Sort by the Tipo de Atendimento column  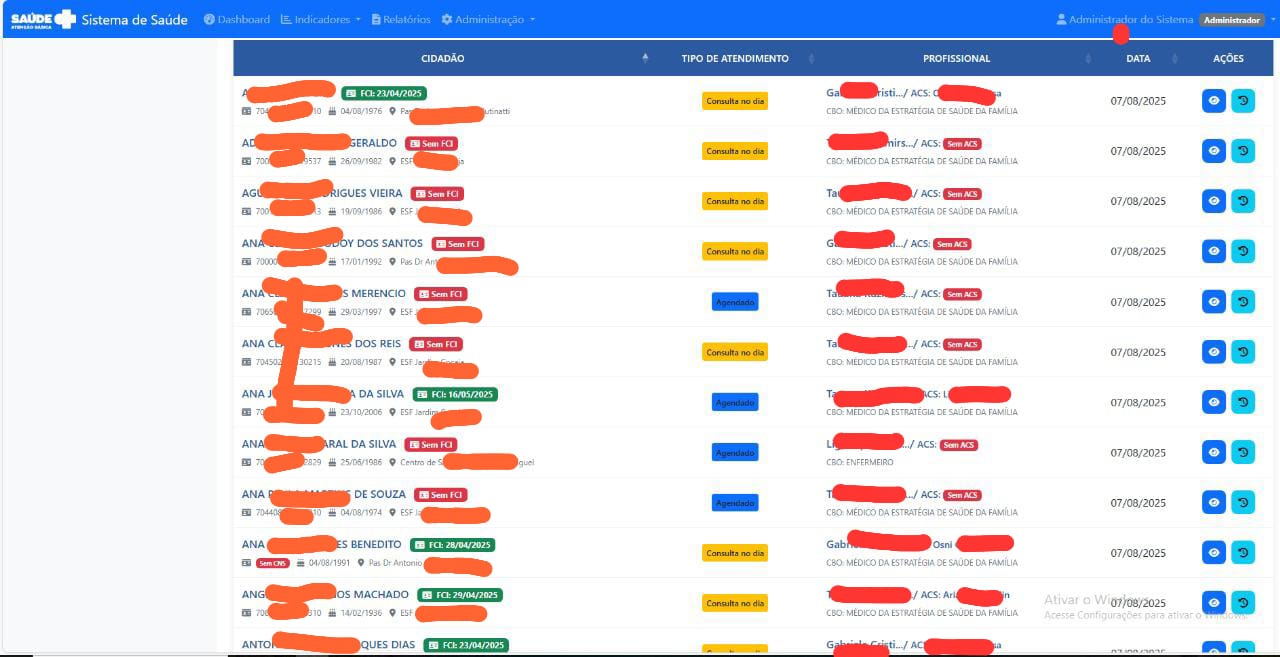click(x=735, y=59)
